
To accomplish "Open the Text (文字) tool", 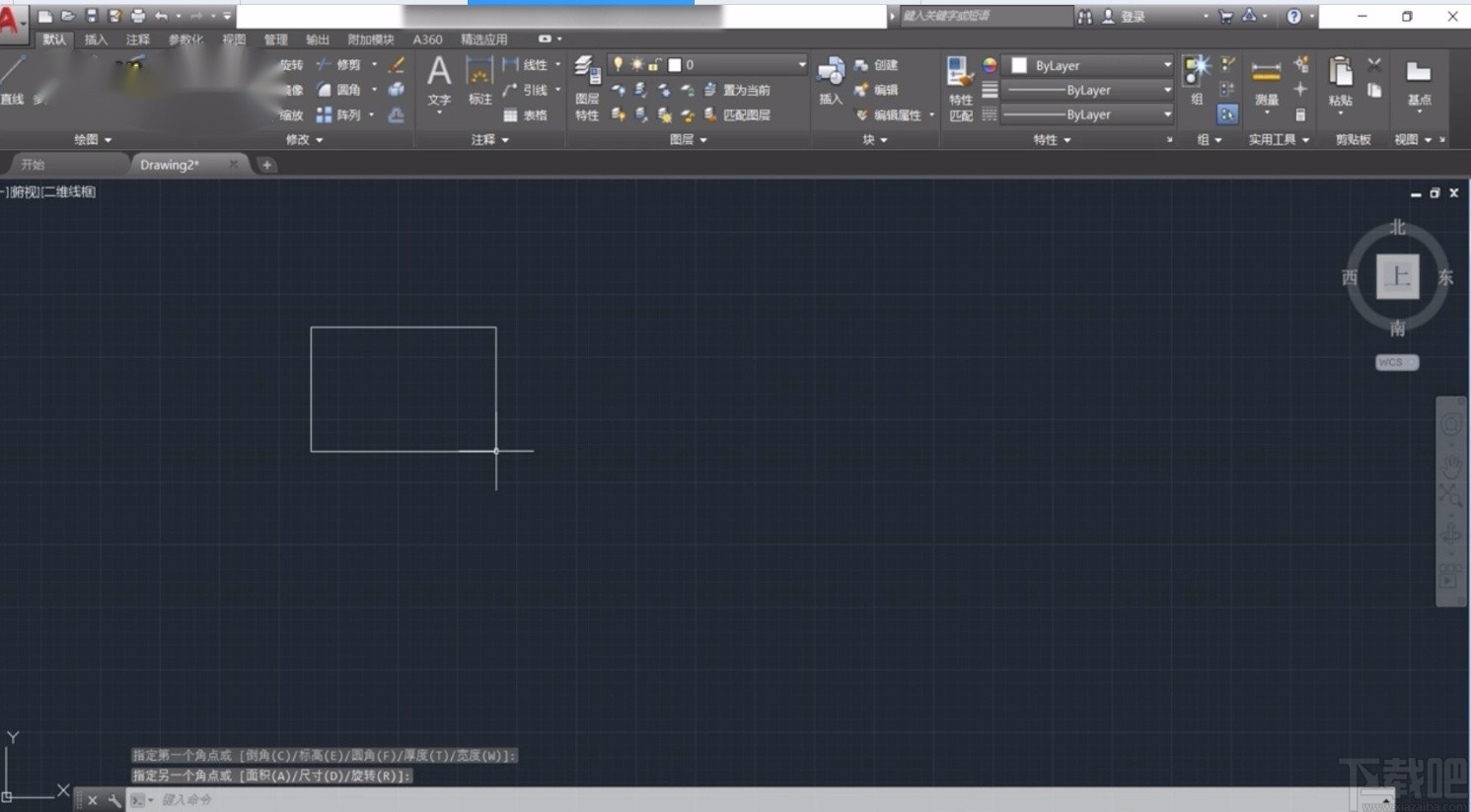I will point(439,81).
